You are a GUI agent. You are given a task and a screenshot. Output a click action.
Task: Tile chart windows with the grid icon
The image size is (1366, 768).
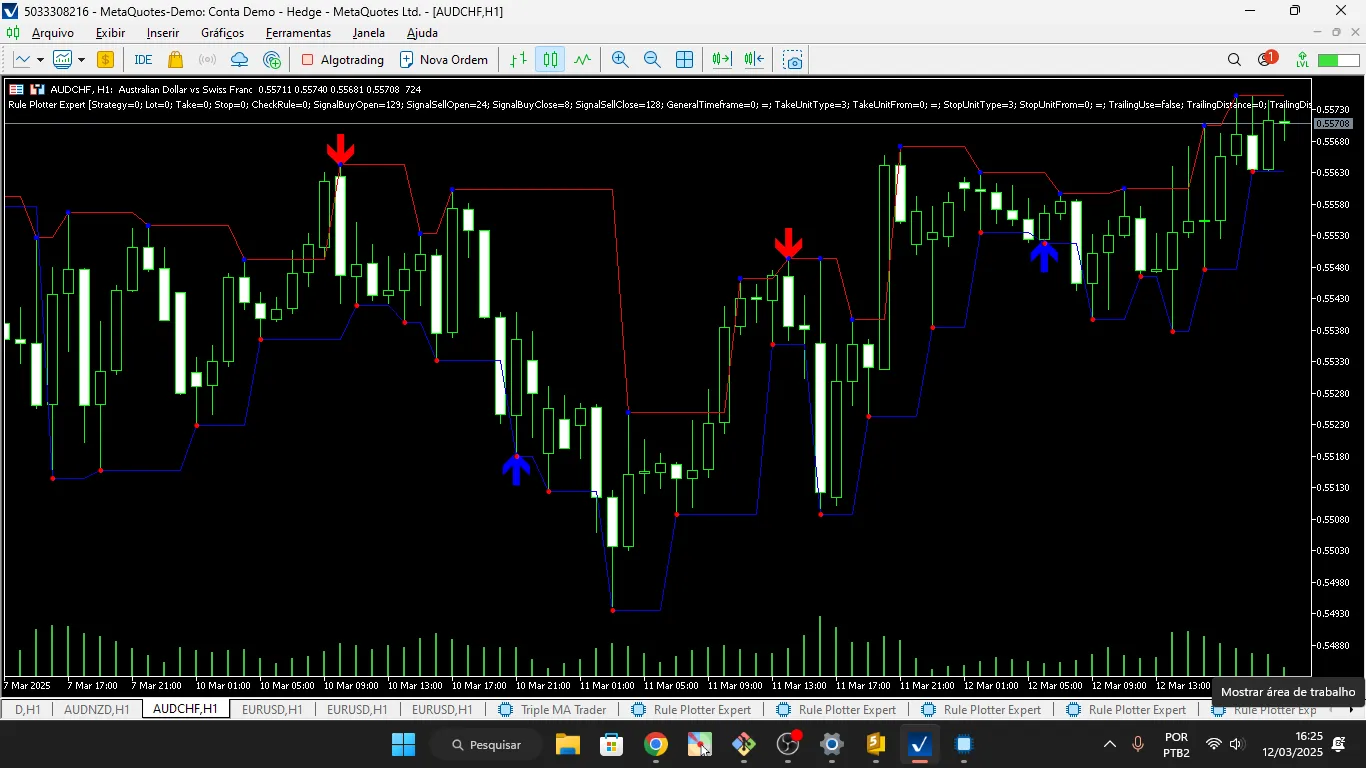pyautogui.click(x=684, y=60)
